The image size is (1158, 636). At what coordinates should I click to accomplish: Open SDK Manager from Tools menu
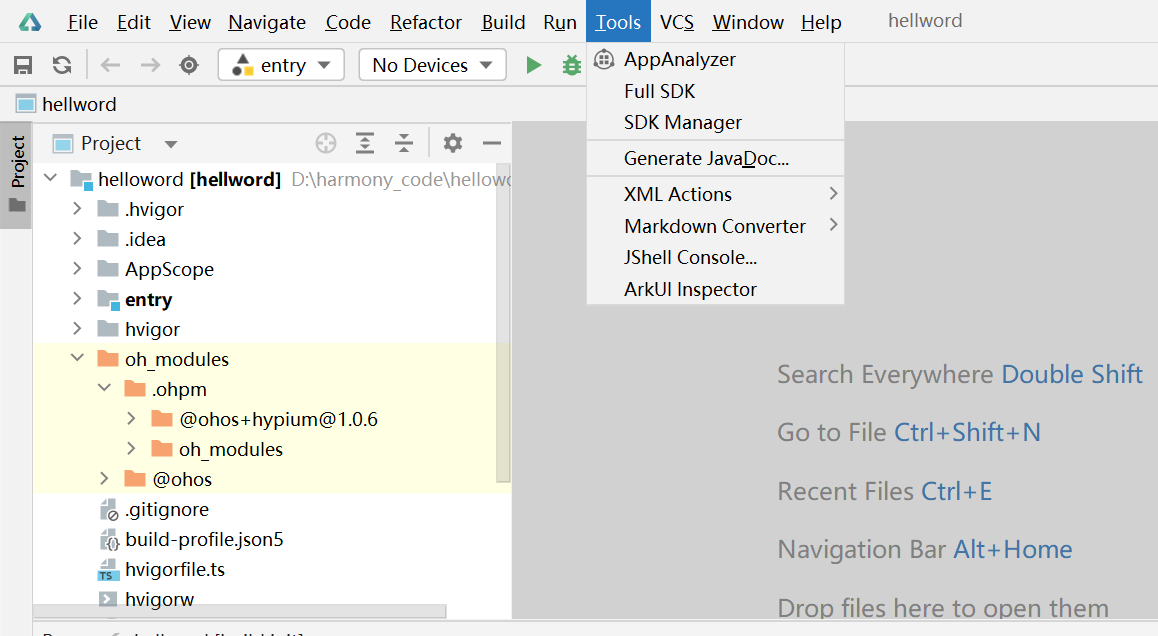pos(716,122)
